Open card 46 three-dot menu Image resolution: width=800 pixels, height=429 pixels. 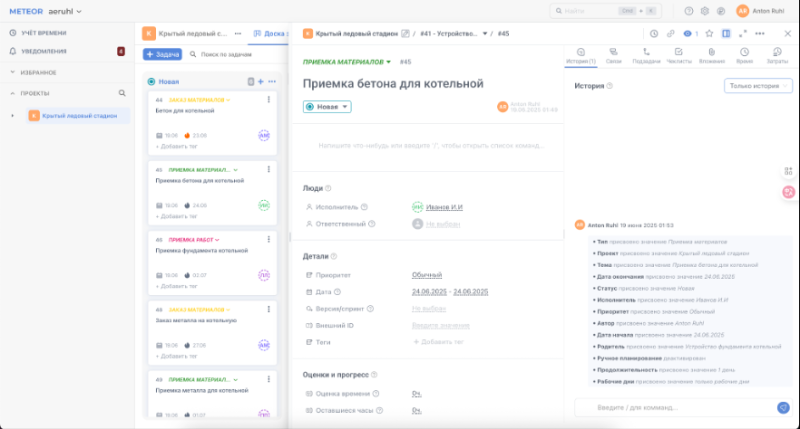pyautogui.click(x=269, y=239)
